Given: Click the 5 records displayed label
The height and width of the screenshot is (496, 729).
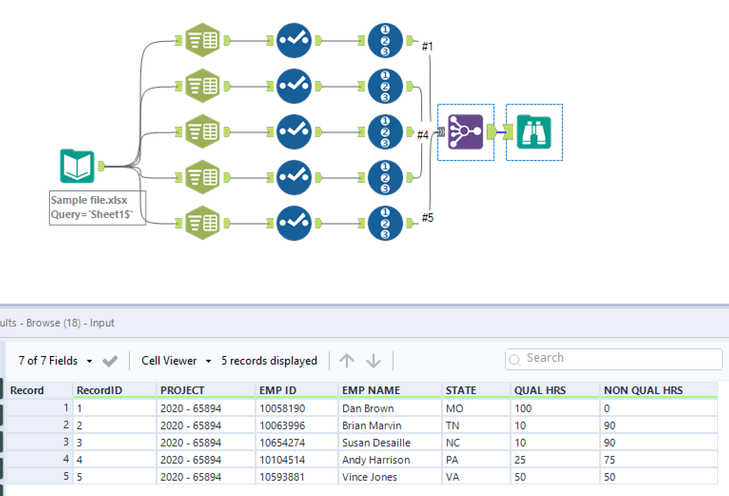Looking at the screenshot, I should 269,361.
